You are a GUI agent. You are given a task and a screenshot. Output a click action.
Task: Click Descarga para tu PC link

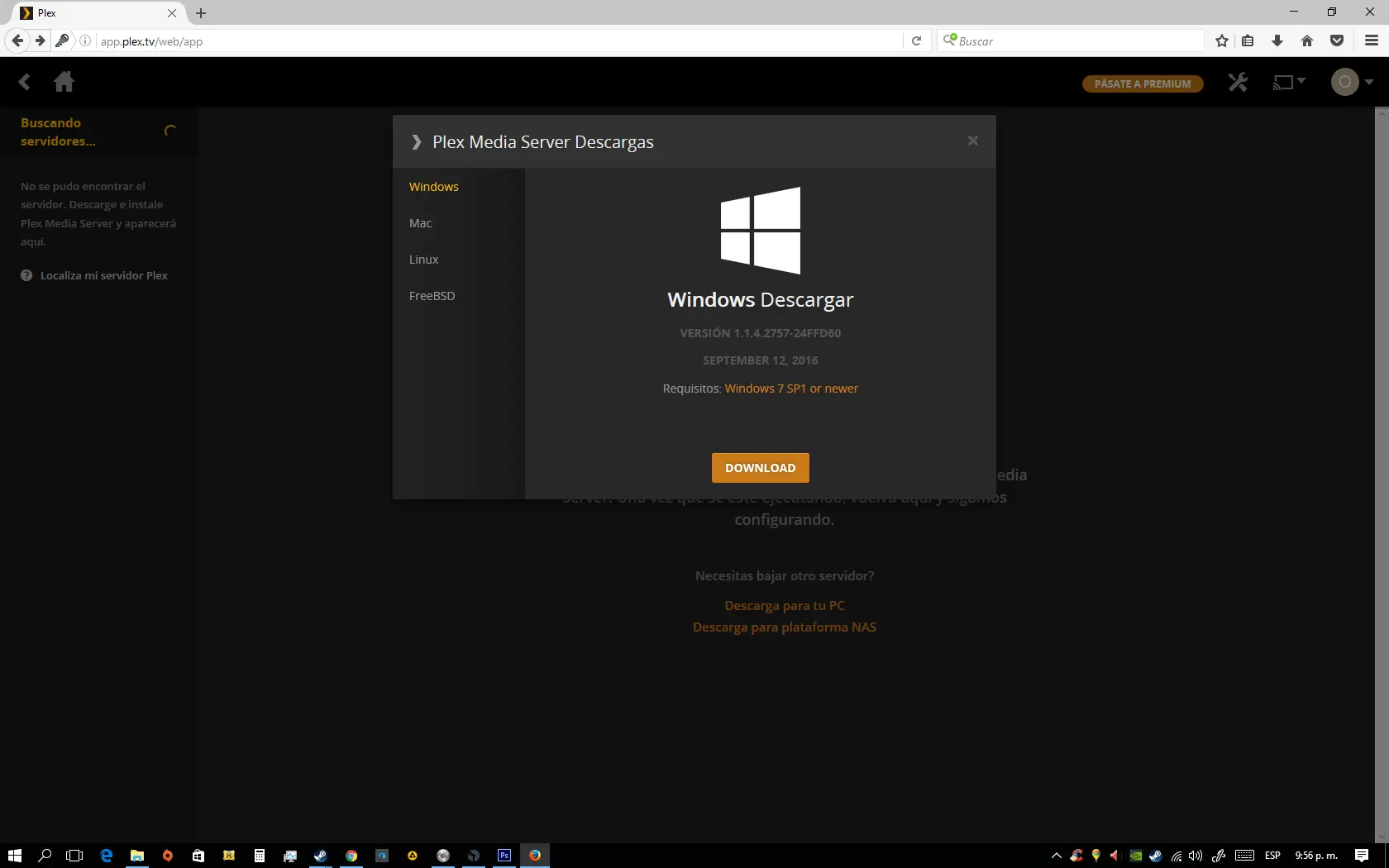click(785, 606)
